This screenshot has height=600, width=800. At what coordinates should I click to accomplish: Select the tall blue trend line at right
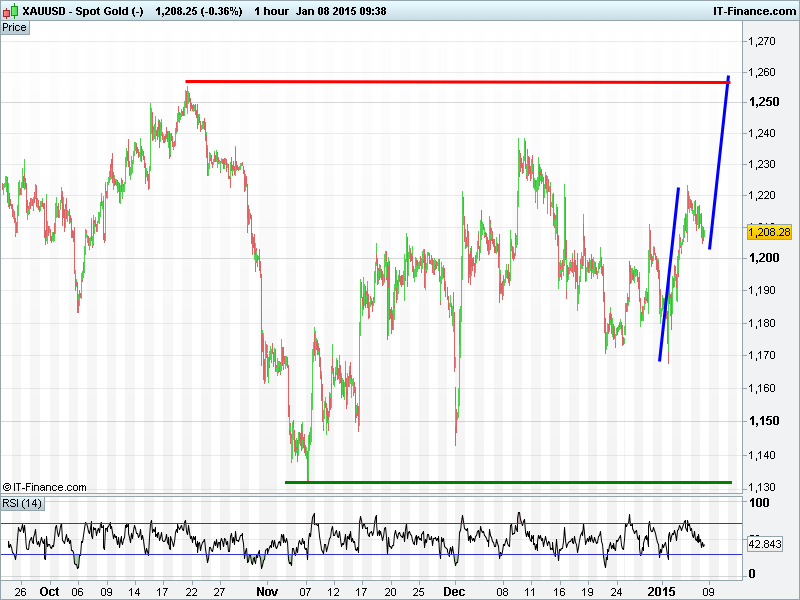pos(719,162)
